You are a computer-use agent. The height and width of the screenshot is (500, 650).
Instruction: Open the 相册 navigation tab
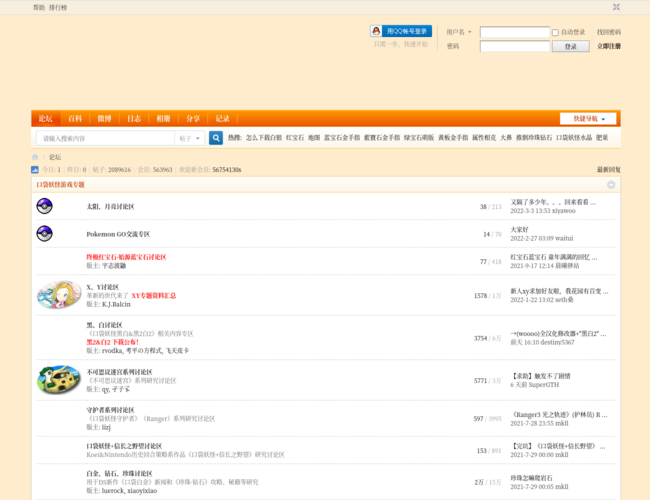[163, 118]
